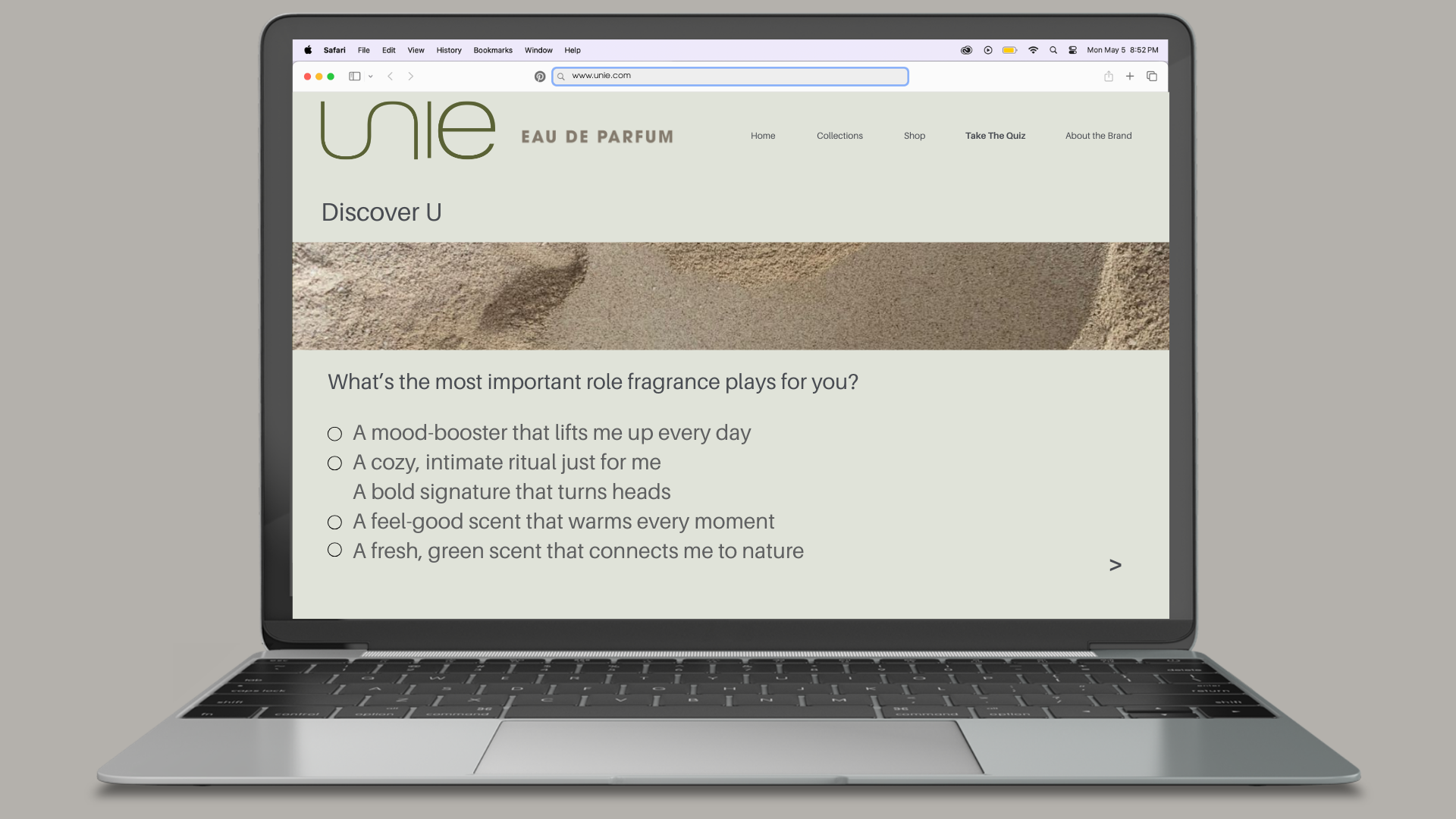Screen dimensions: 1456x819
Task: Show the tab overview icon
Action: point(1152,76)
